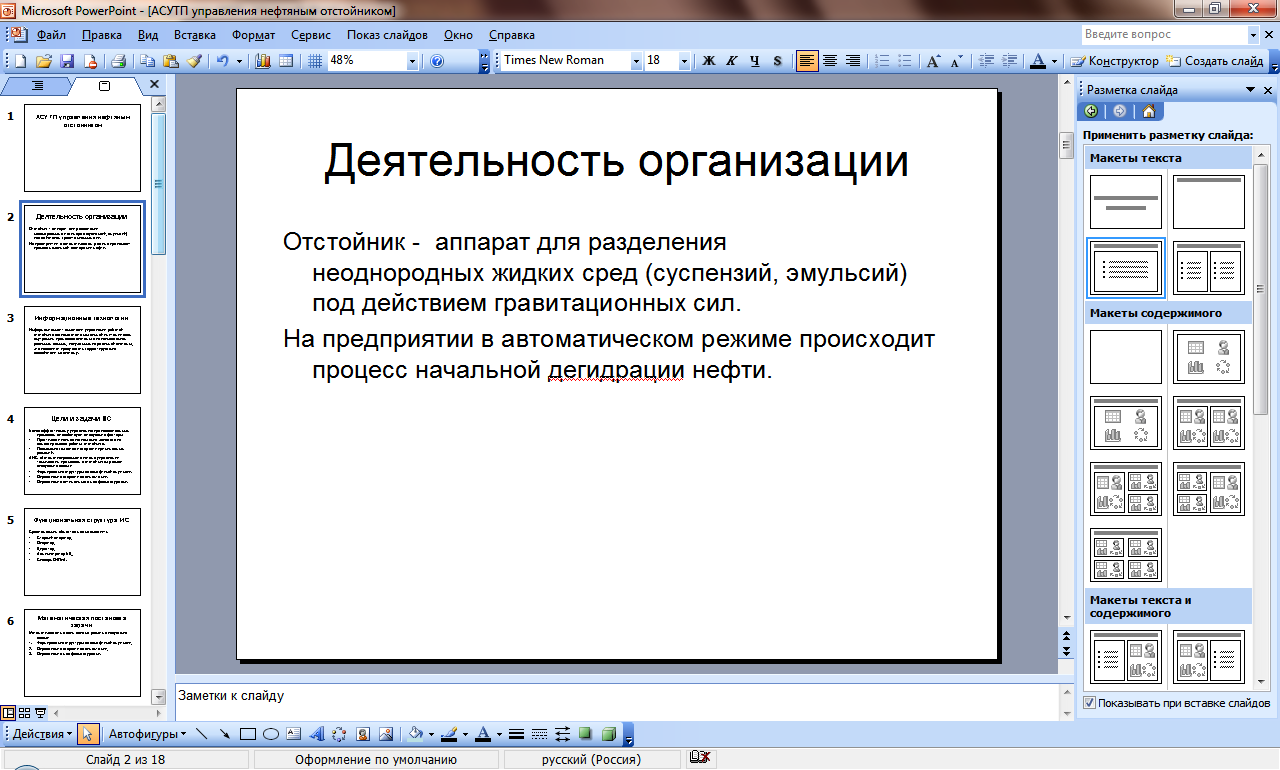Open the Показ слайдов menu
Screen dimensions: 1280x770
pyautogui.click(x=387, y=35)
